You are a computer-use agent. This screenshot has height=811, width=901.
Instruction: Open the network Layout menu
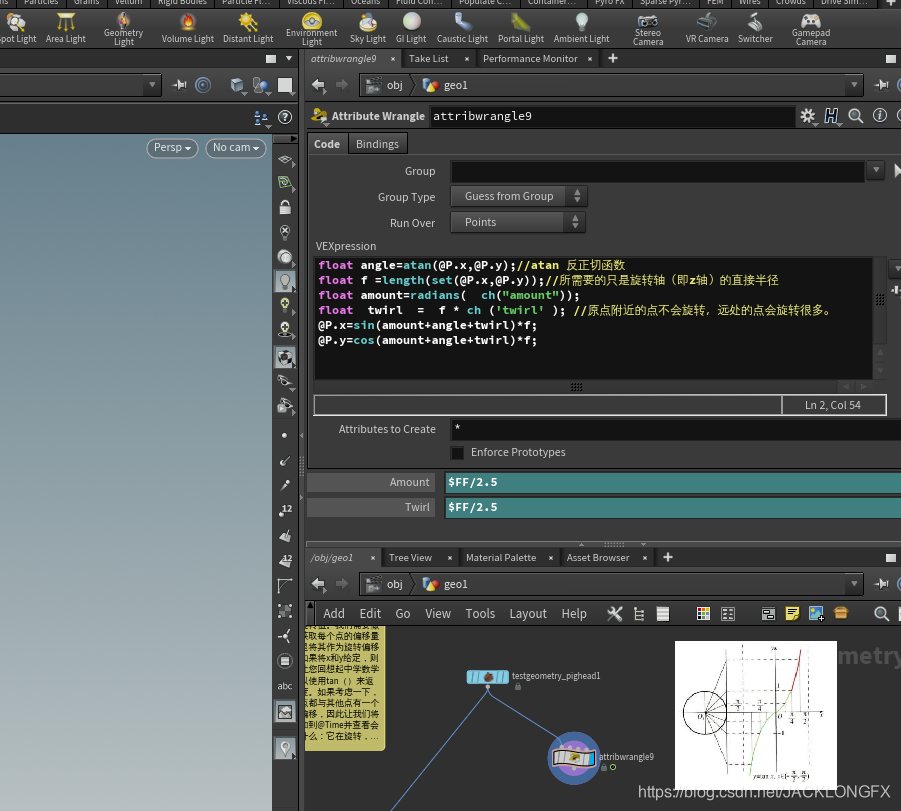pos(527,614)
